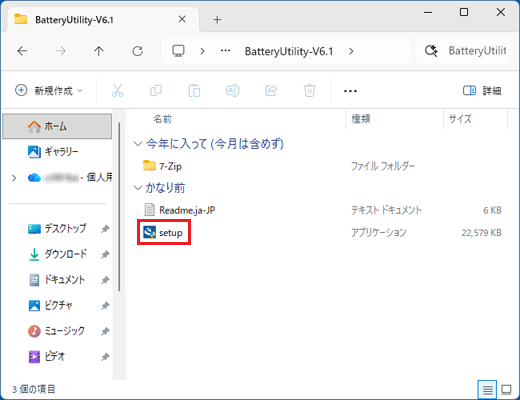Click the PC monitor icon in address bar

pos(178,51)
